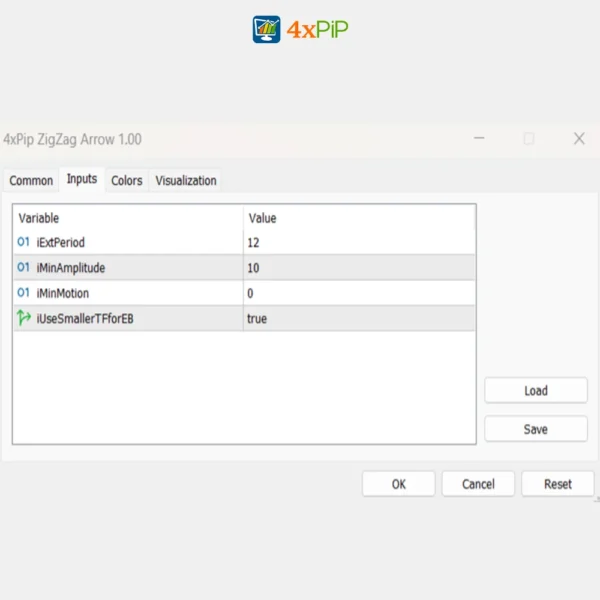
Task: Restore the defaults with the Reset button
Action: (558, 484)
